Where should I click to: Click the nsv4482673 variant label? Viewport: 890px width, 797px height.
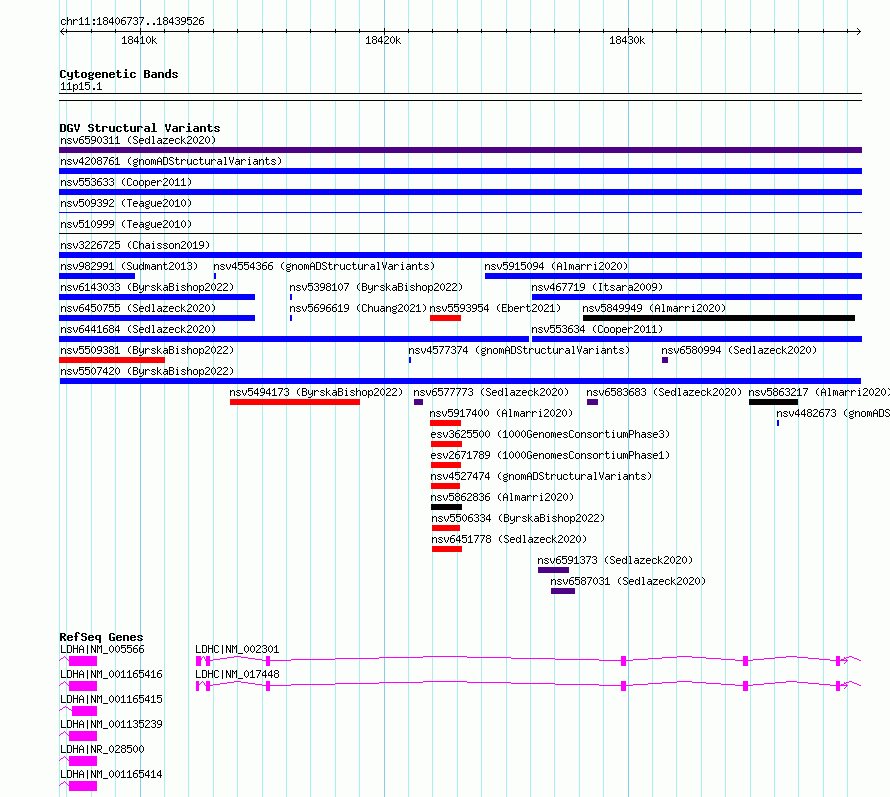pyautogui.click(x=833, y=413)
